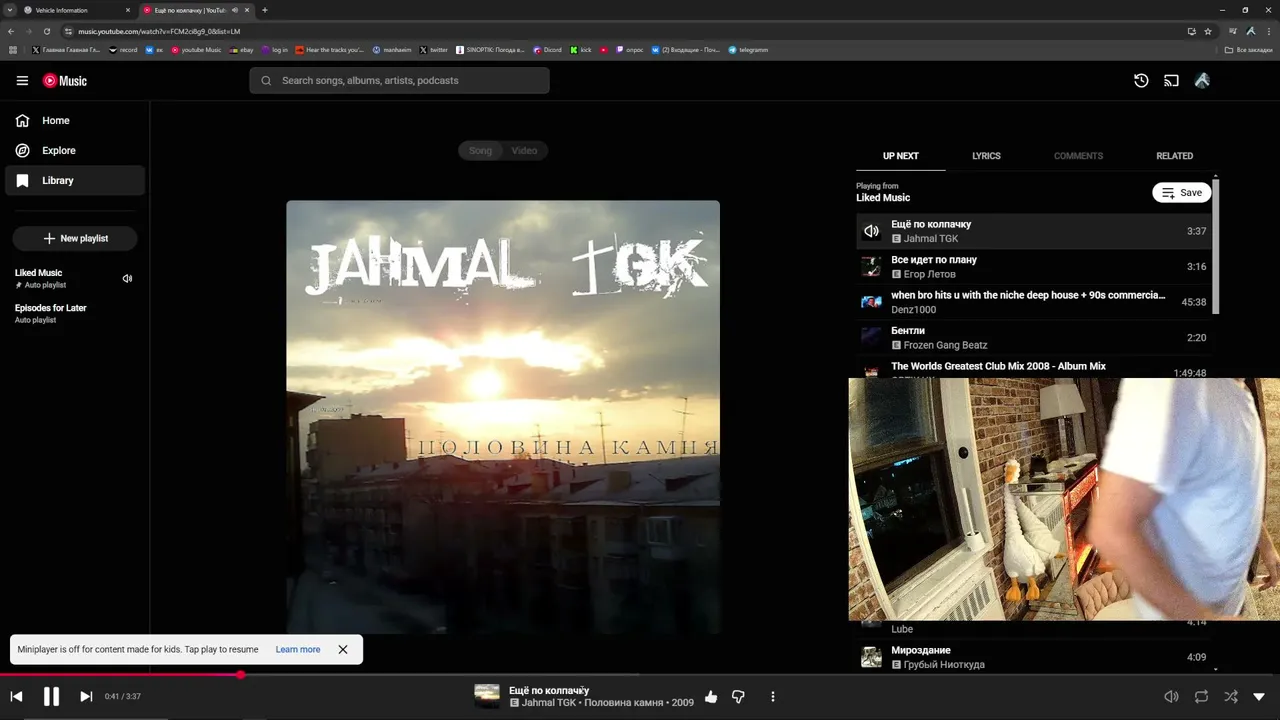This screenshot has width=1280, height=720.
Task: Switch to Video mode
Action: click(525, 151)
